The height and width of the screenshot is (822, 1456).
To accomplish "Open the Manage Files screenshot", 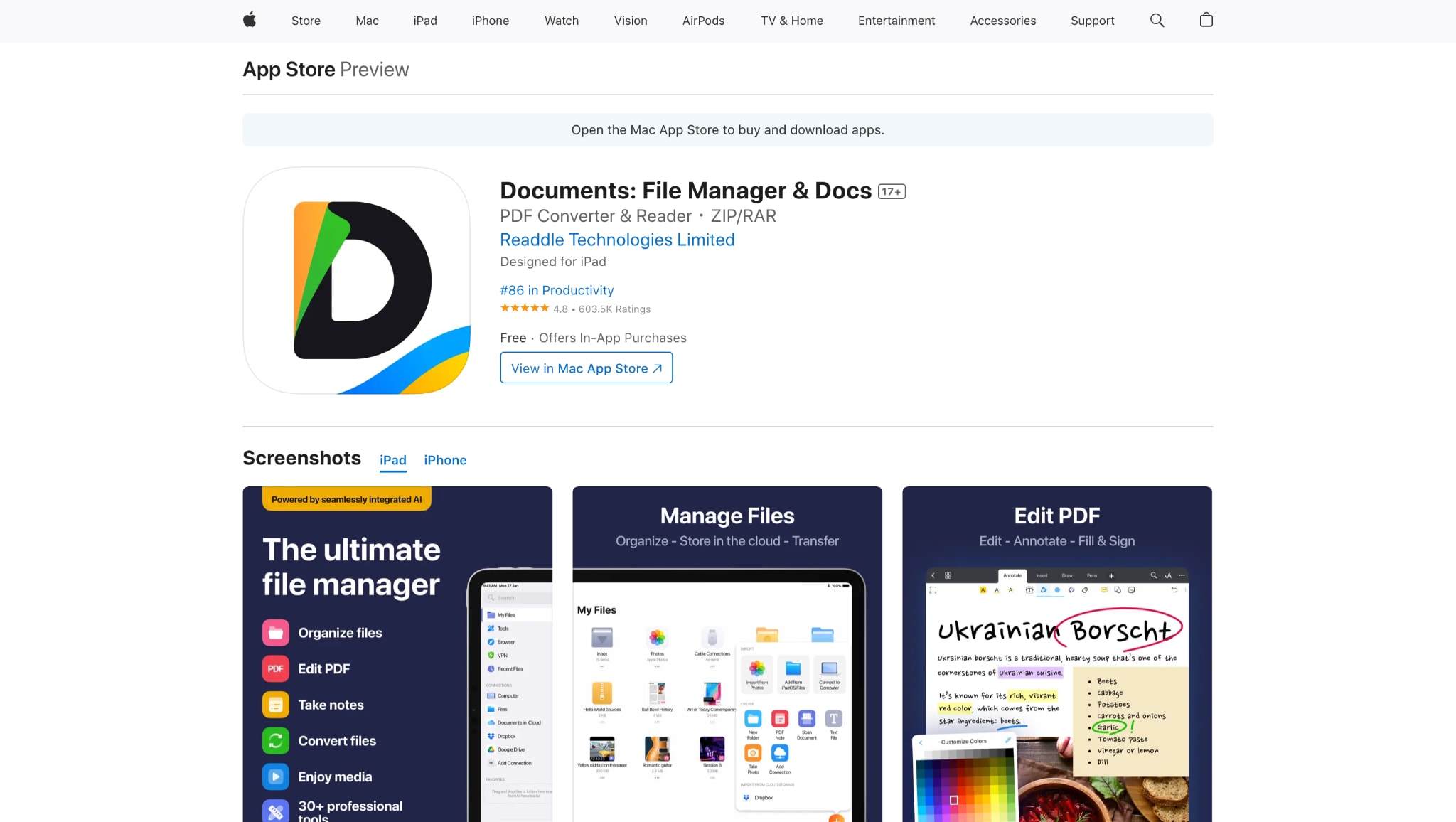I will 727,654.
